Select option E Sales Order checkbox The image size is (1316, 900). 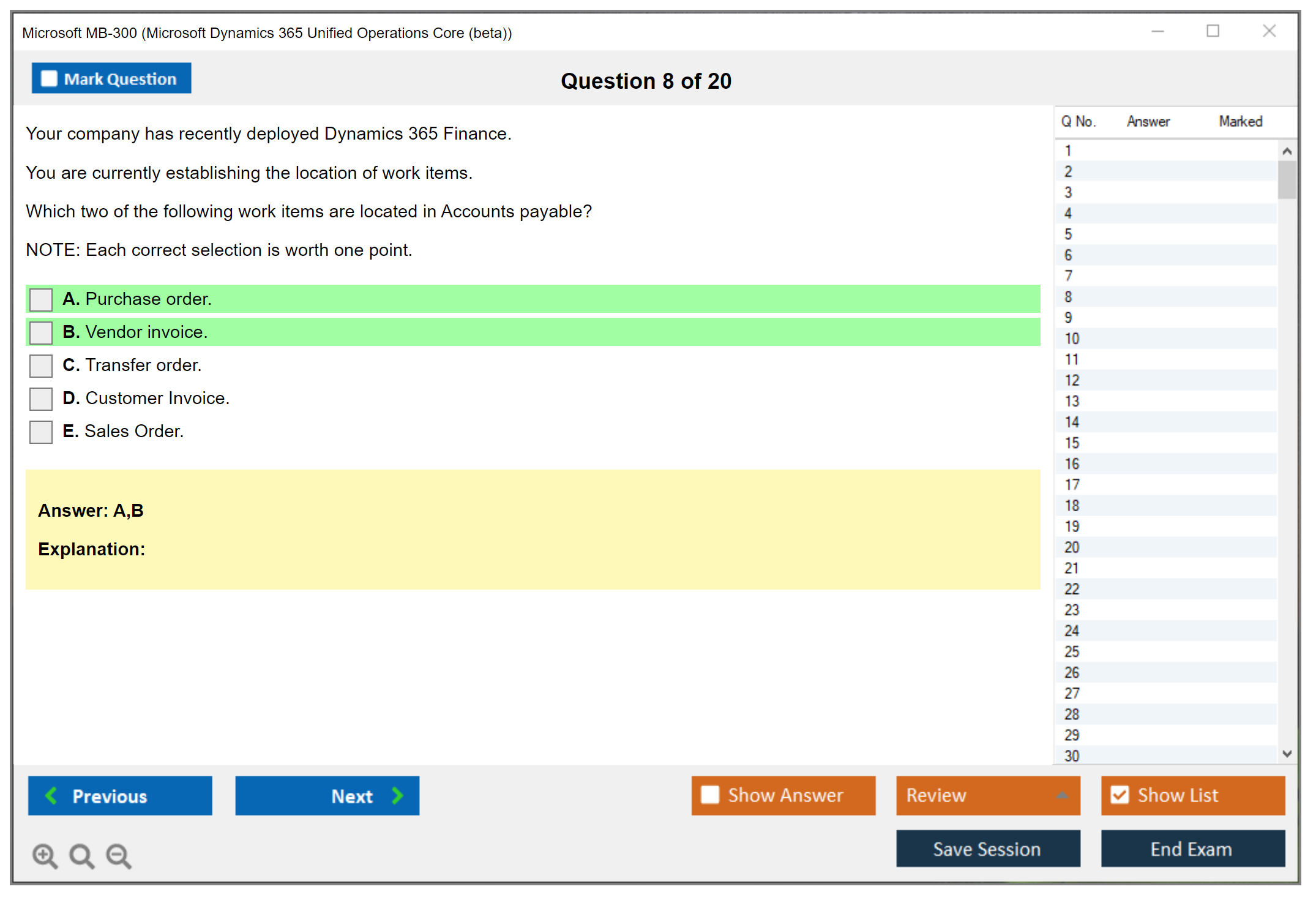41,432
